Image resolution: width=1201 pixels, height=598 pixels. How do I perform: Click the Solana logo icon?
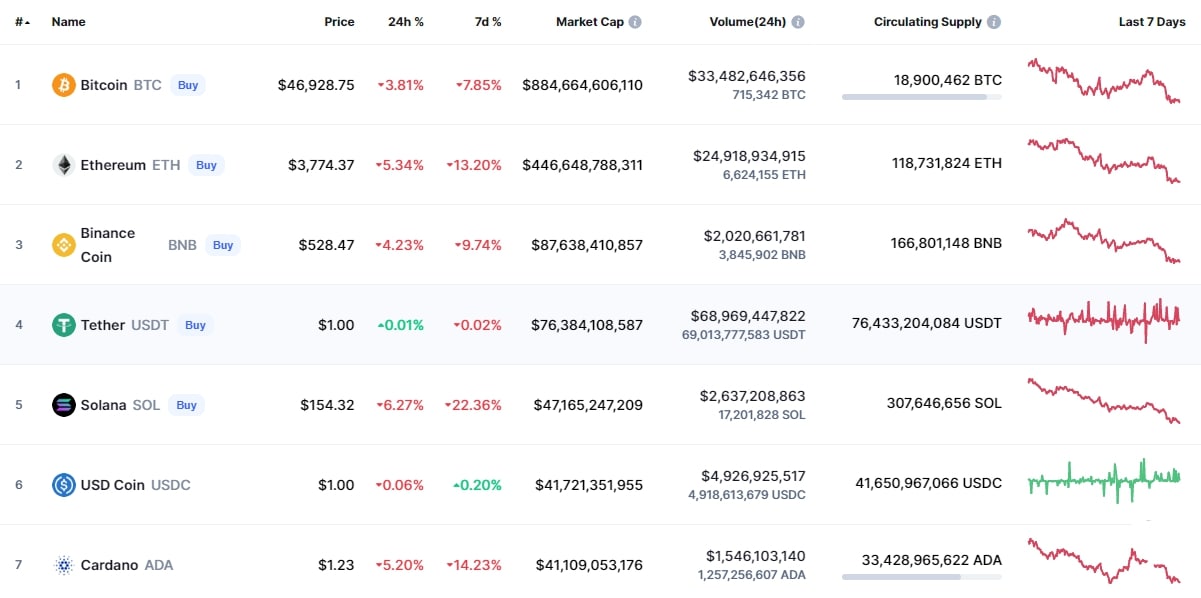coord(64,405)
